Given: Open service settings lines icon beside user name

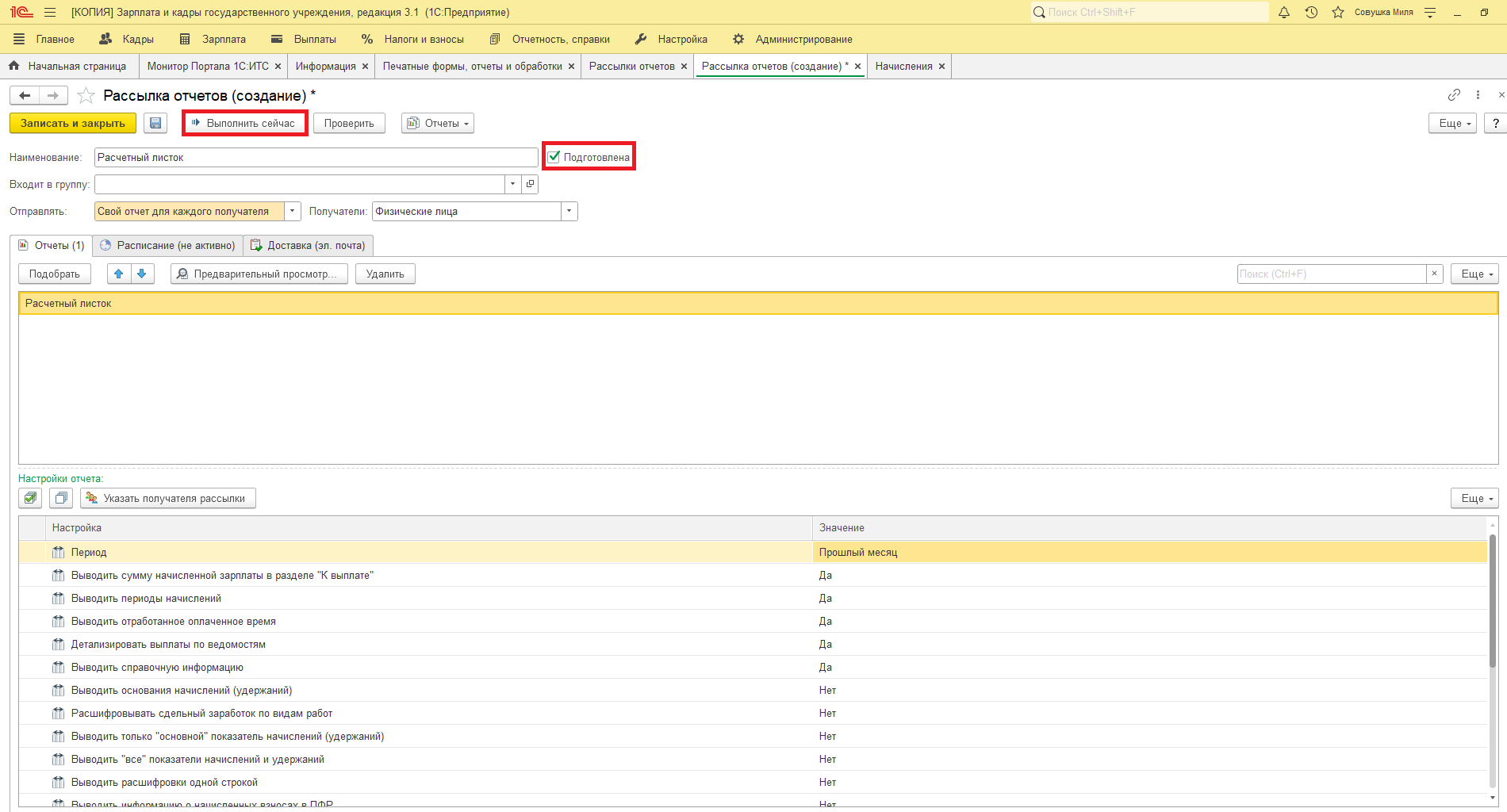Looking at the screenshot, I should pos(1430,13).
